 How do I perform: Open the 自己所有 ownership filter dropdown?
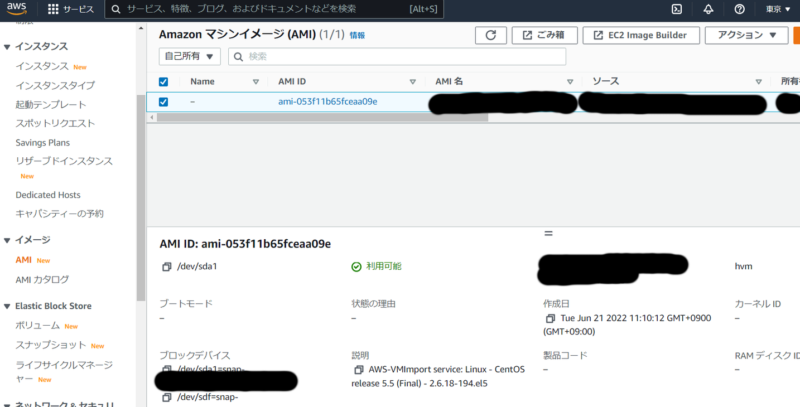pos(190,56)
